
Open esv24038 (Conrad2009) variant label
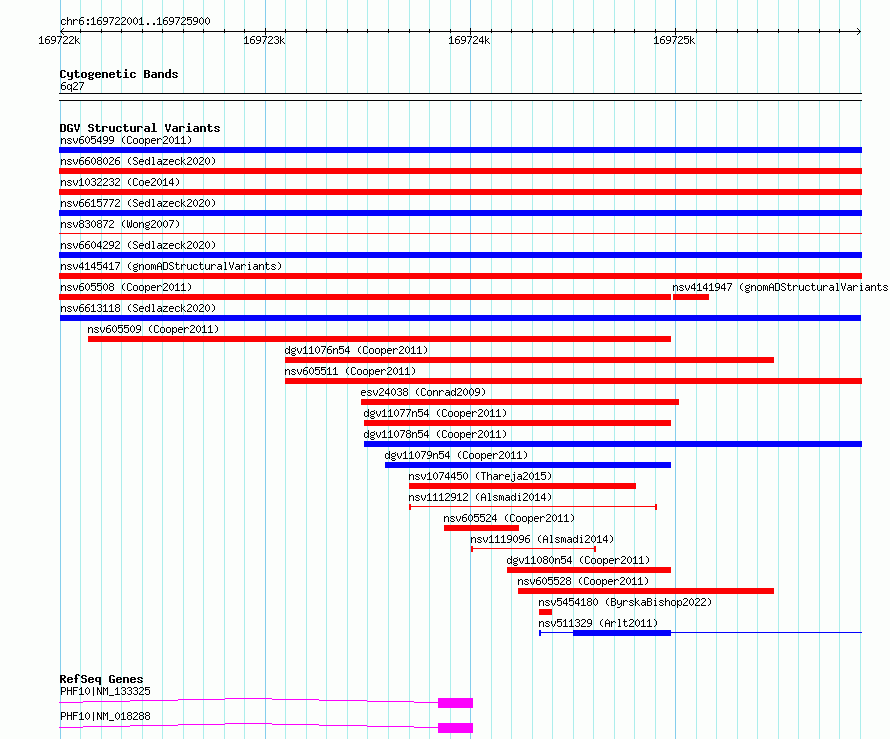coord(423,392)
